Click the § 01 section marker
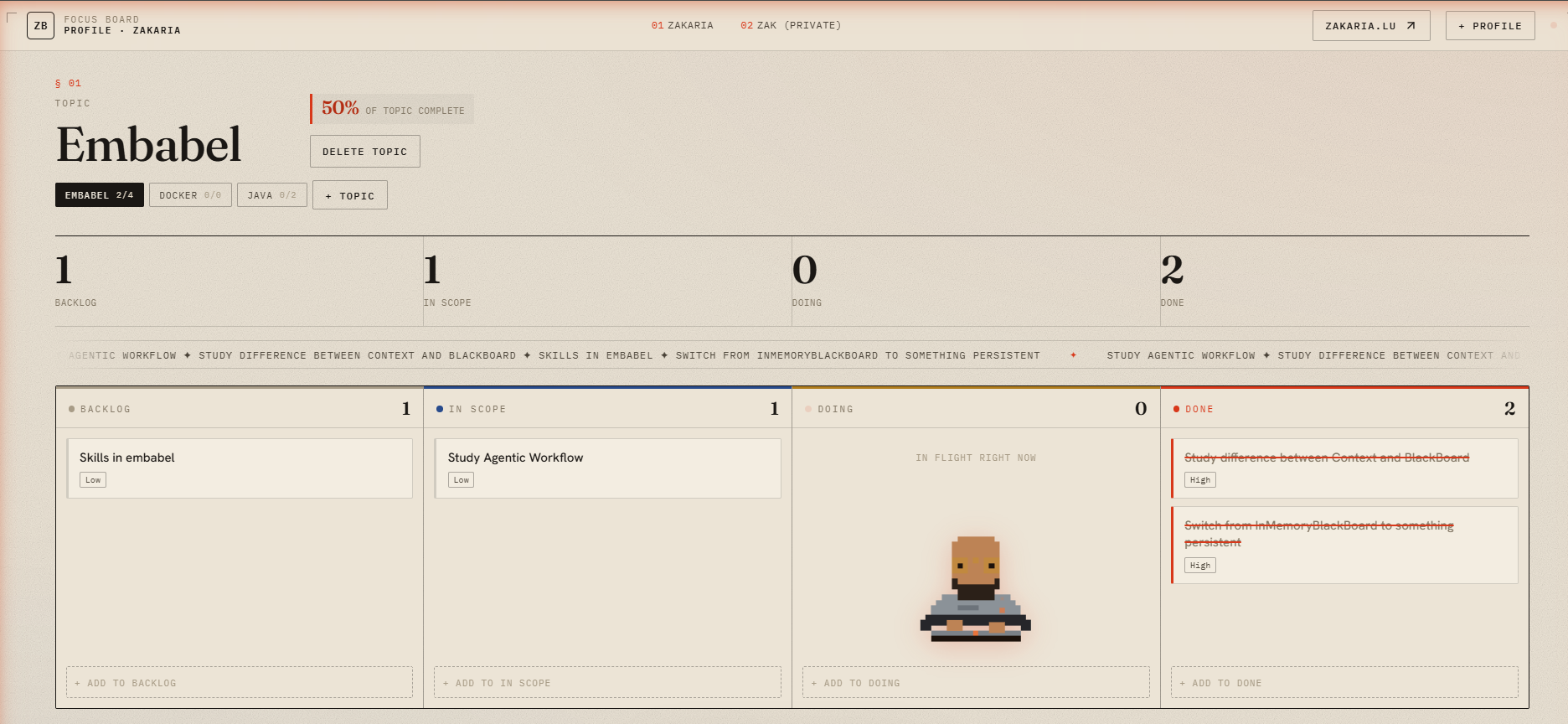 coord(68,83)
